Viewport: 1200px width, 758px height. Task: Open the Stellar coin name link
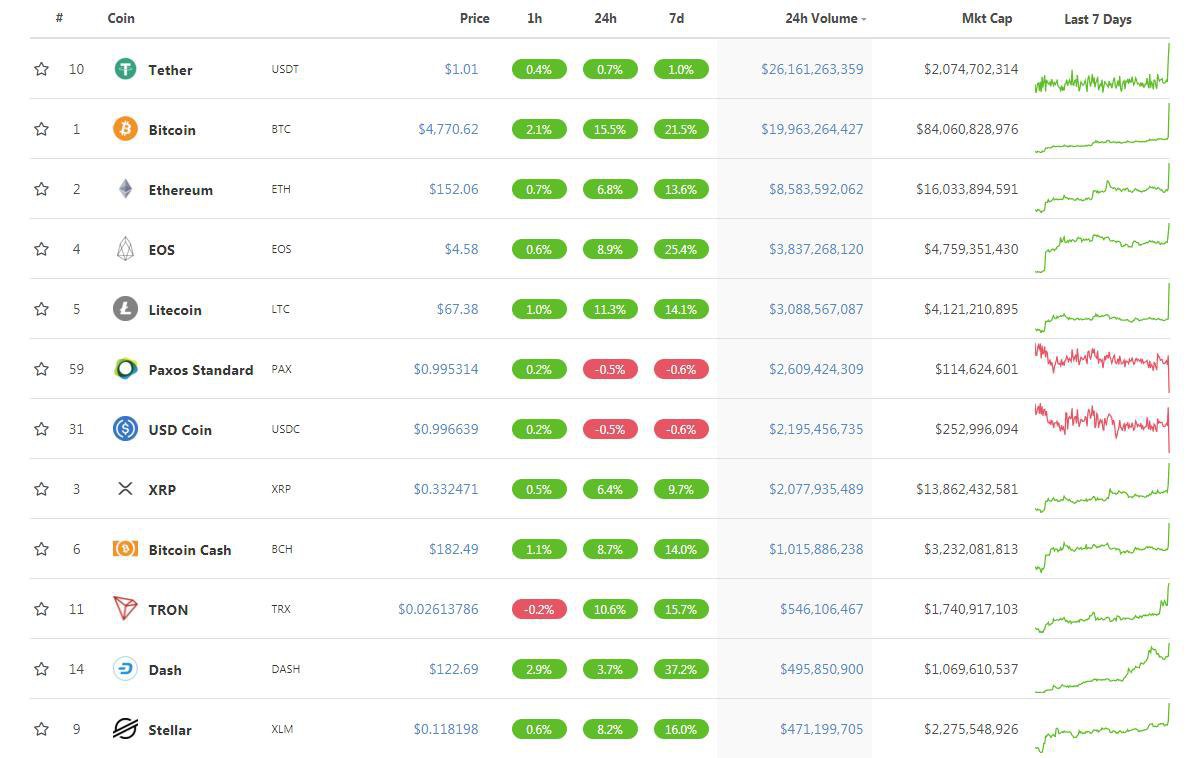(x=169, y=730)
